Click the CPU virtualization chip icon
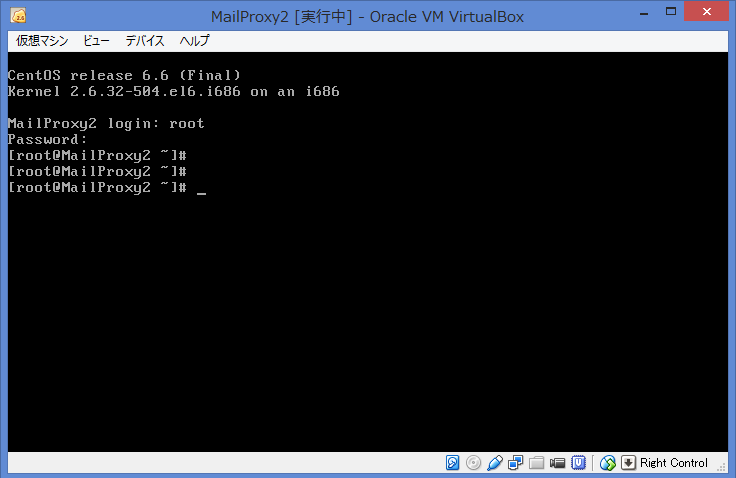Viewport: 736px width, 478px height. pos(578,463)
